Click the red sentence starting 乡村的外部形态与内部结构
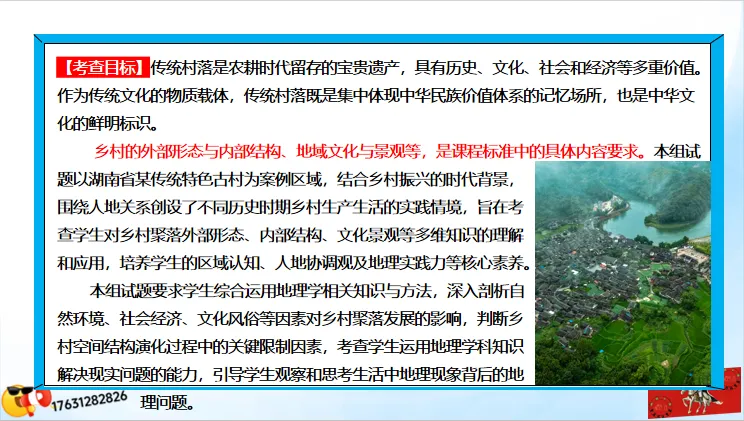 click(x=370, y=151)
